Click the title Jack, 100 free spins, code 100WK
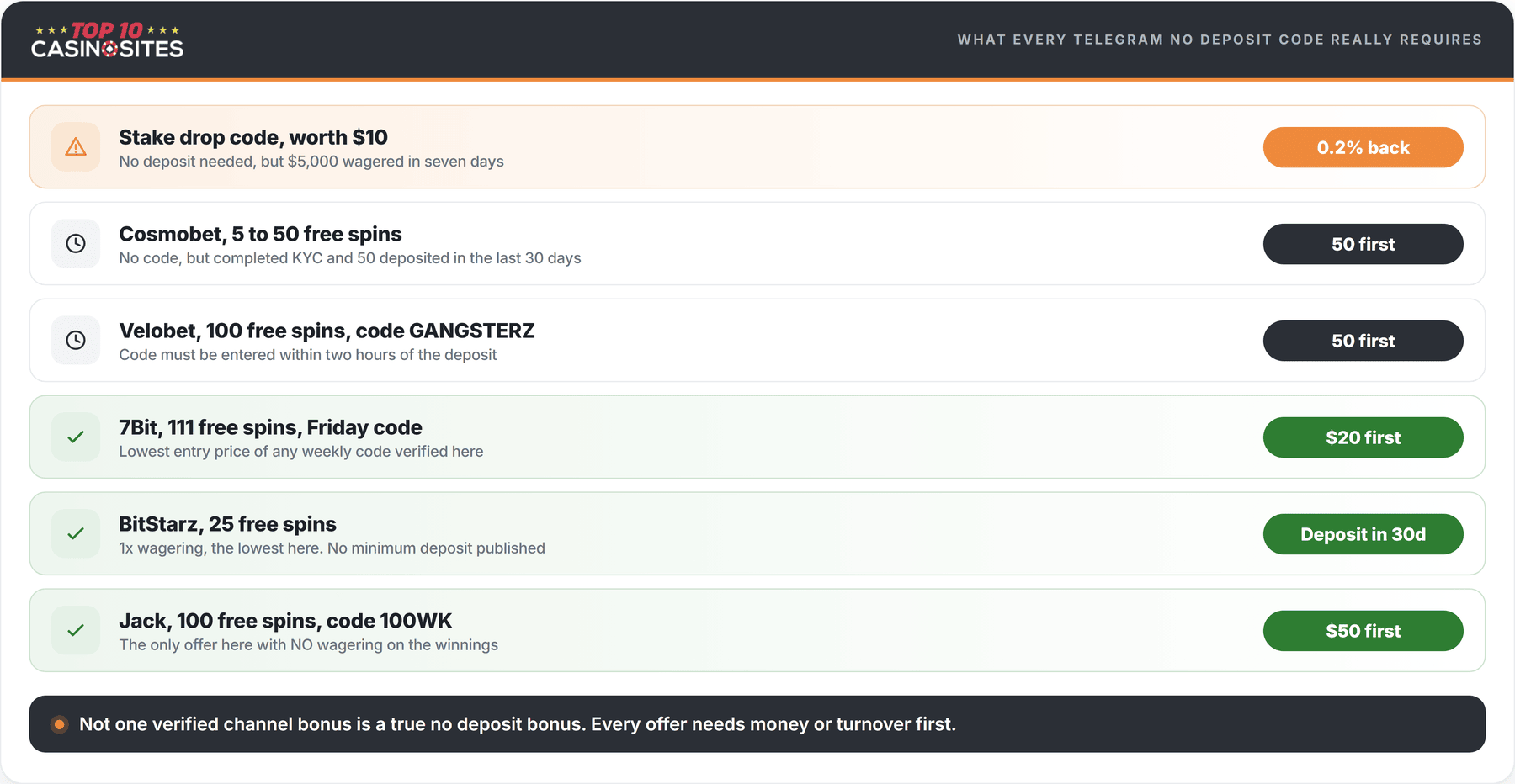The image size is (1515, 784). pyautogui.click(x=285, y=621)
